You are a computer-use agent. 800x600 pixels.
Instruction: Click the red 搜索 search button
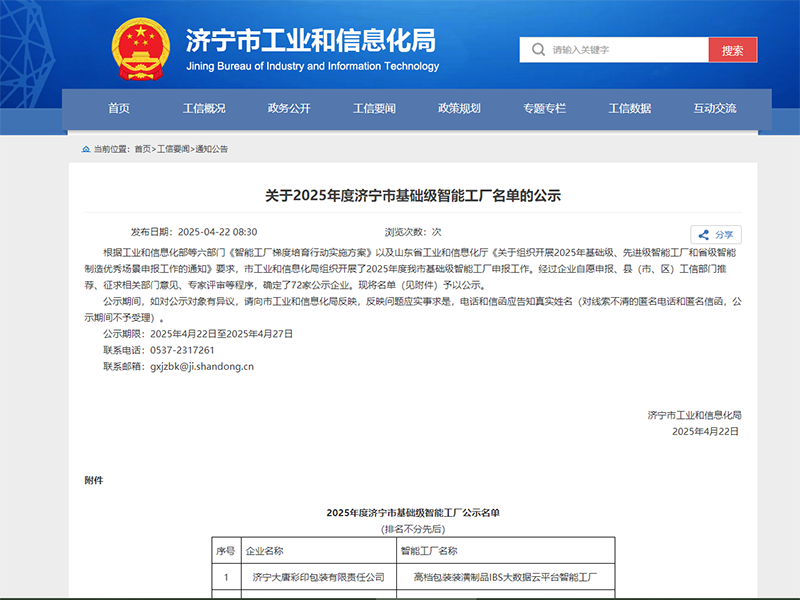(733, 48)
